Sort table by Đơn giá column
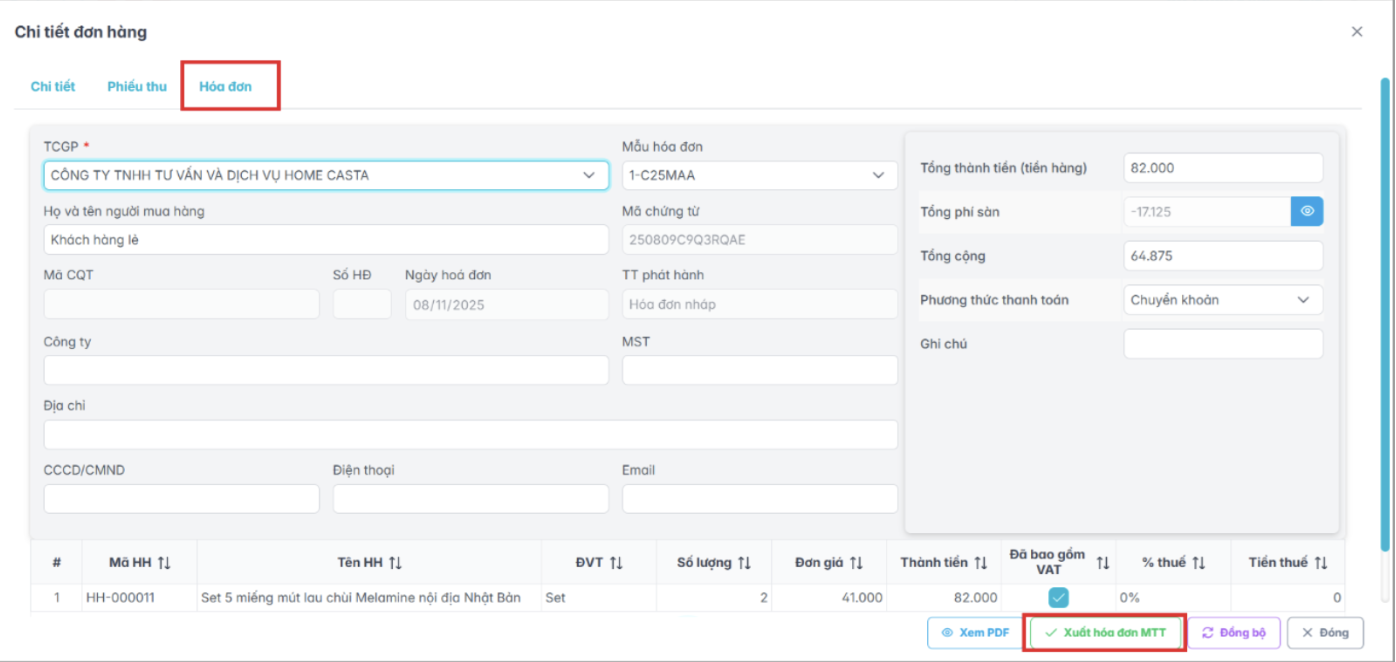1396x662 pixels. tap(856, 564)
